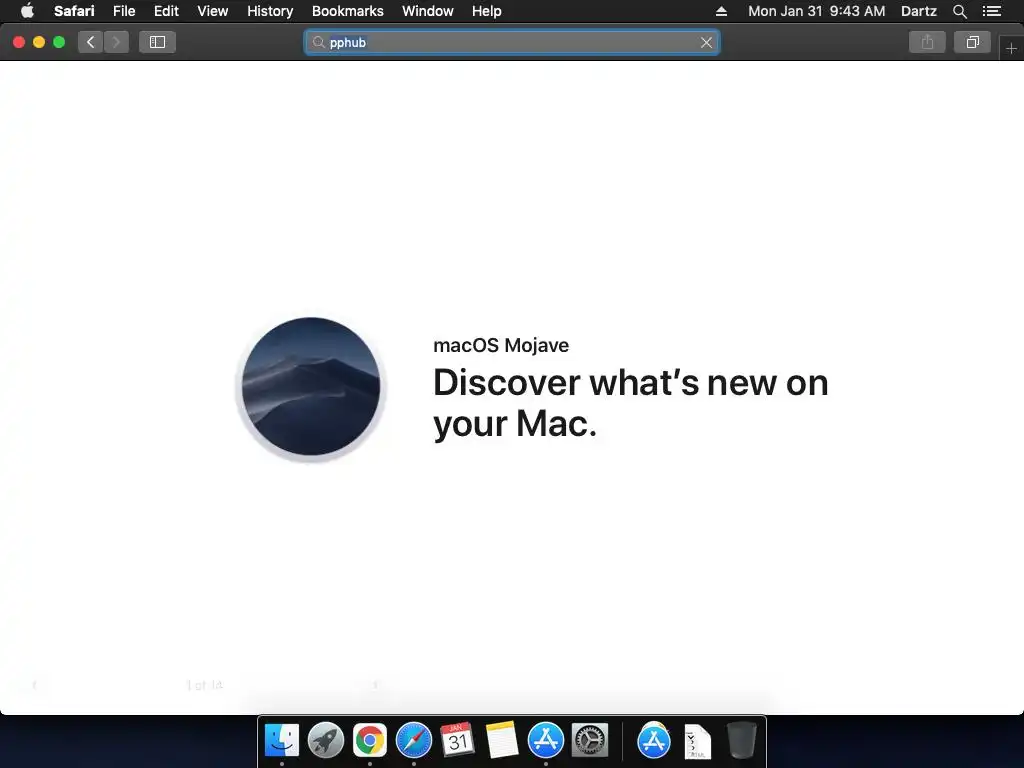Screen dimensions: 1024x768
Task: Minimize Safari with the yellow button
Action: (x=39, y=42)
